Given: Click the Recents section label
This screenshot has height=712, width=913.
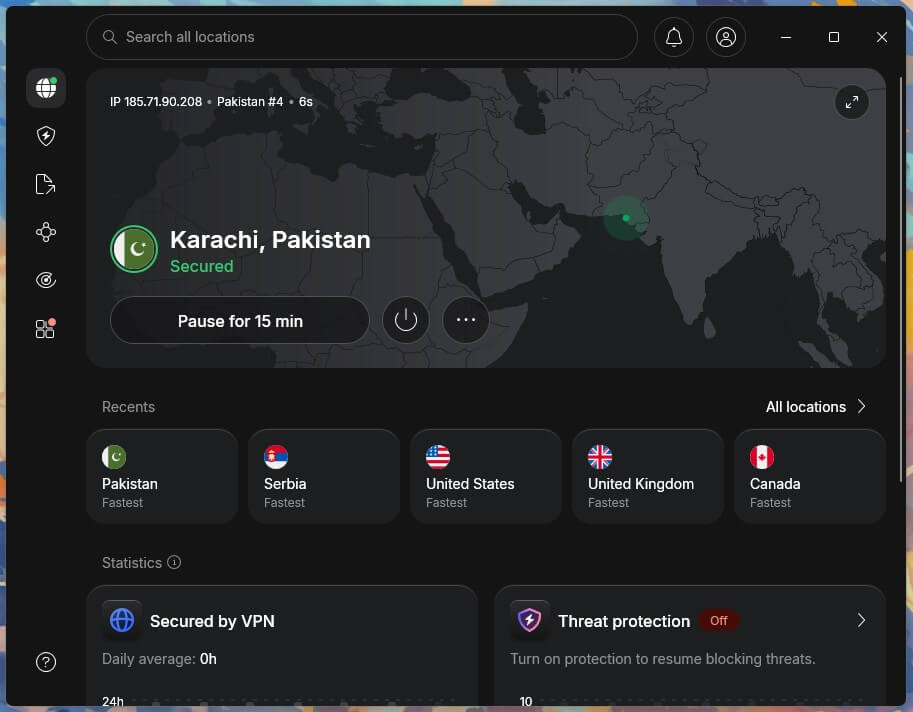Looking at the screenshot, I should point(128,407).
